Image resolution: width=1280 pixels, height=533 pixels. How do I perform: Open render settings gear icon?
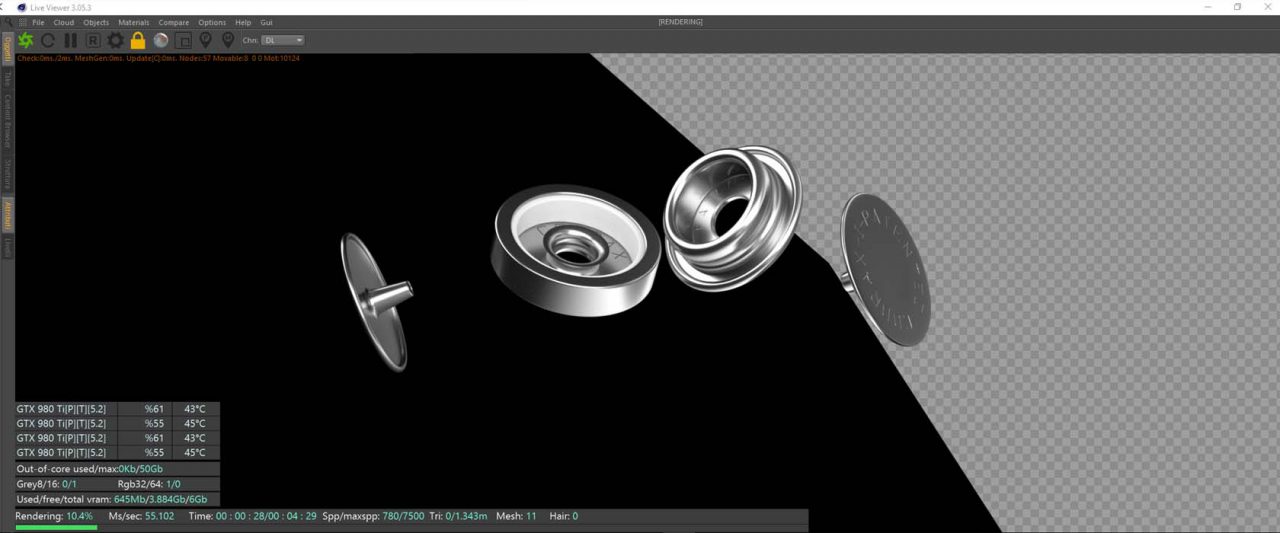(x=116, y=41)
